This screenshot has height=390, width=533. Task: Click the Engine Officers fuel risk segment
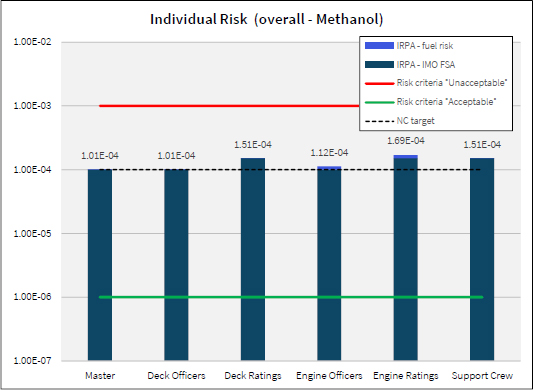(329, 168)
